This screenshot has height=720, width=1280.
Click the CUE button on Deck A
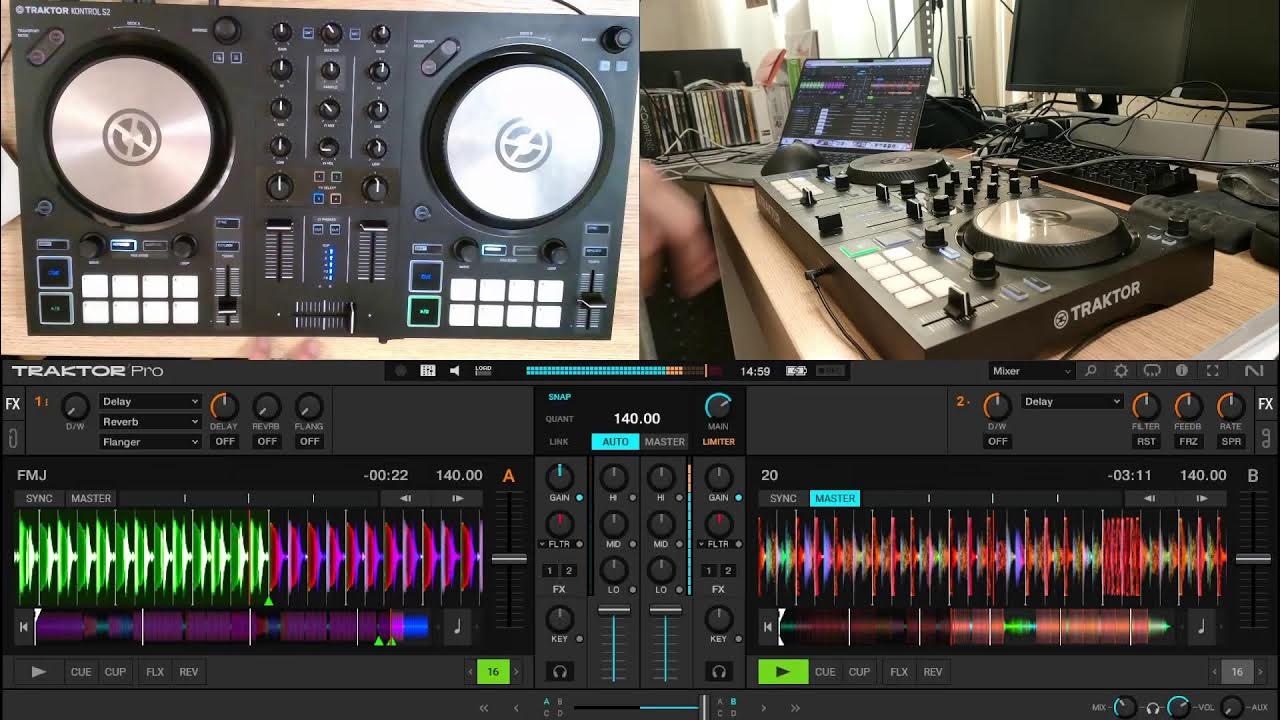coord(81,672)
